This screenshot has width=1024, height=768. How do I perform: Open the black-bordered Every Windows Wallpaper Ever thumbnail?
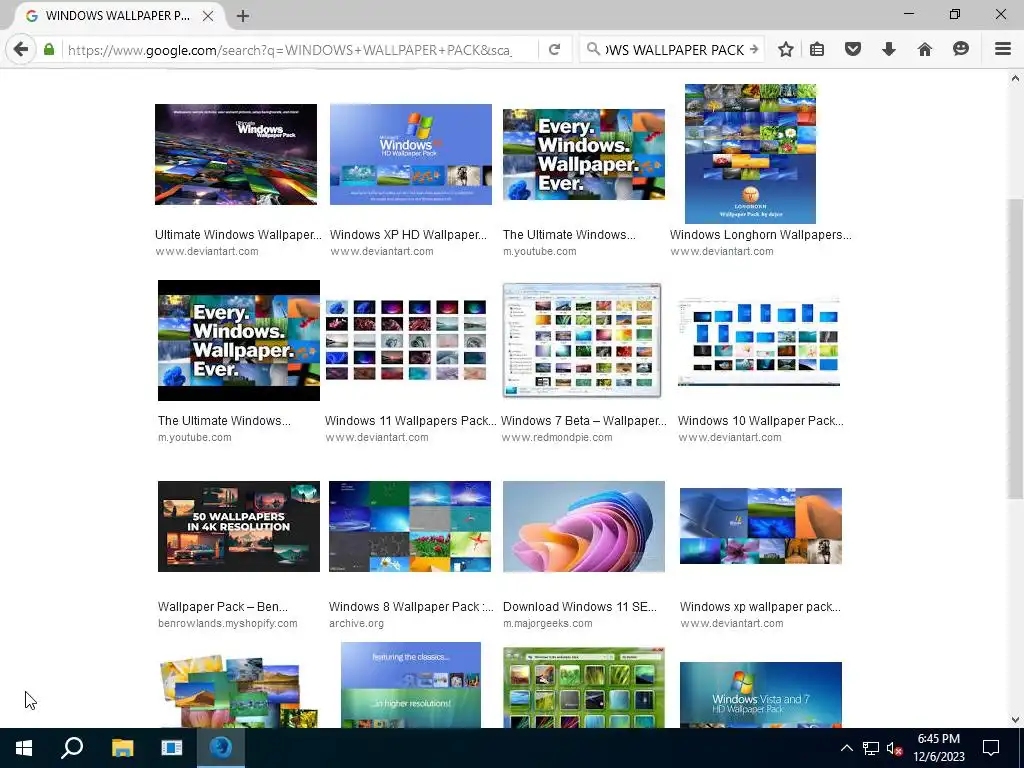(x=239, y=340)
